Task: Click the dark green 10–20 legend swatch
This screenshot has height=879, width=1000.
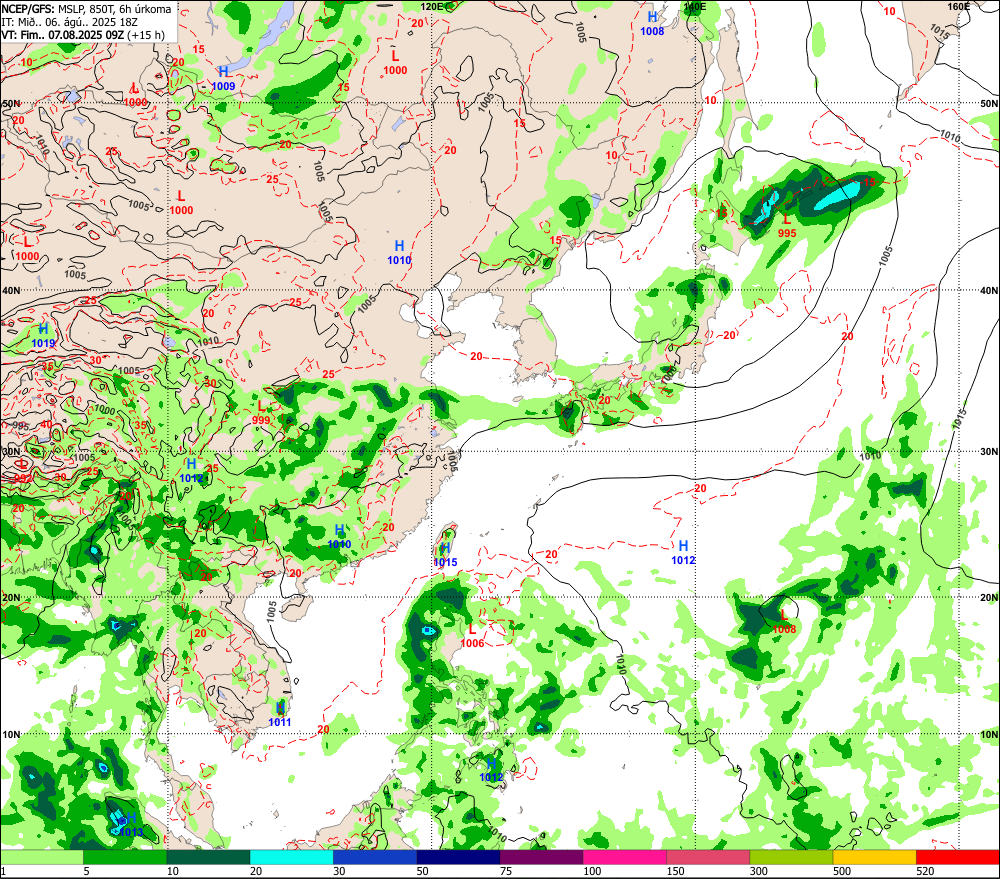Action: pos(209,857)
